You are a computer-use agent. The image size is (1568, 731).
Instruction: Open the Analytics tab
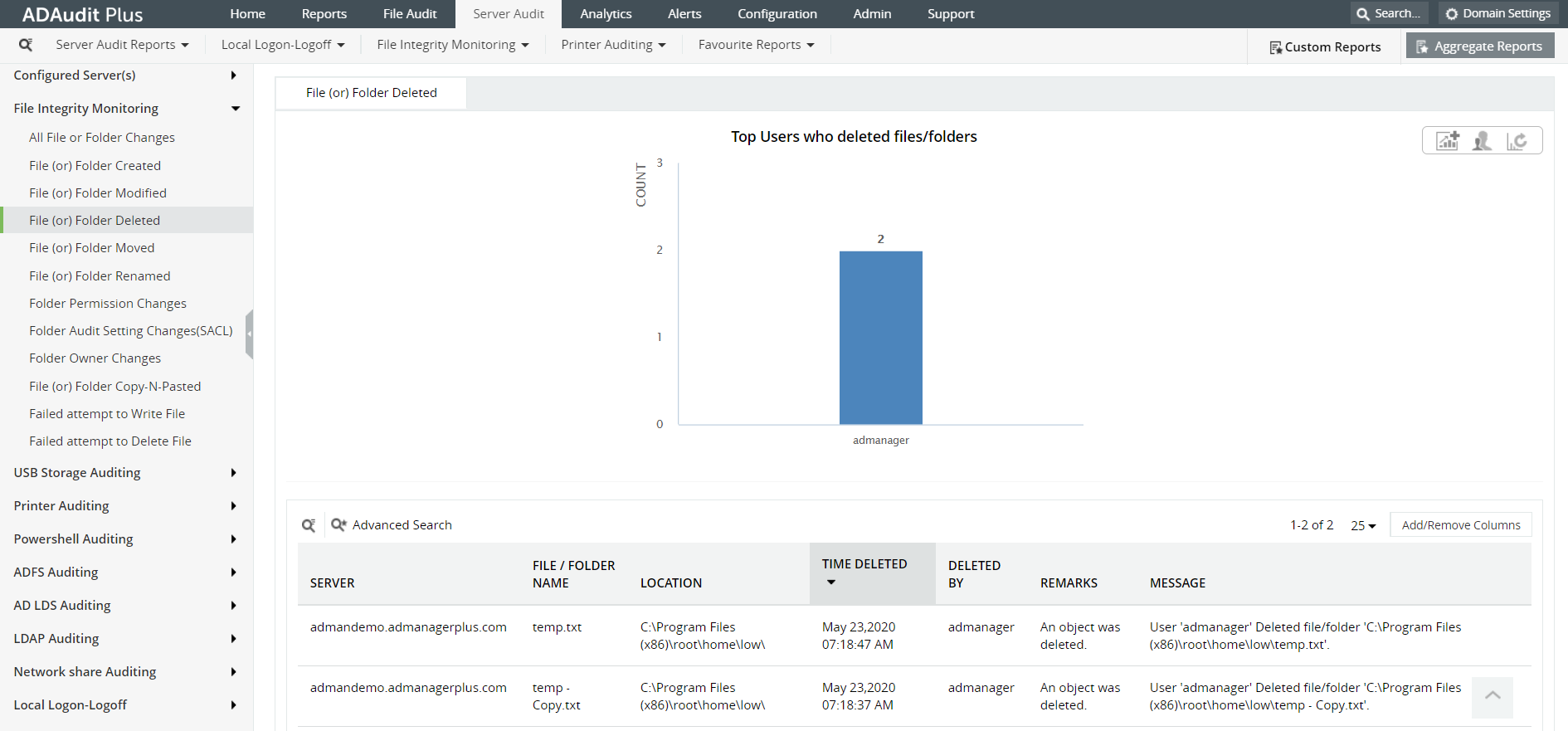click(606, 14)
